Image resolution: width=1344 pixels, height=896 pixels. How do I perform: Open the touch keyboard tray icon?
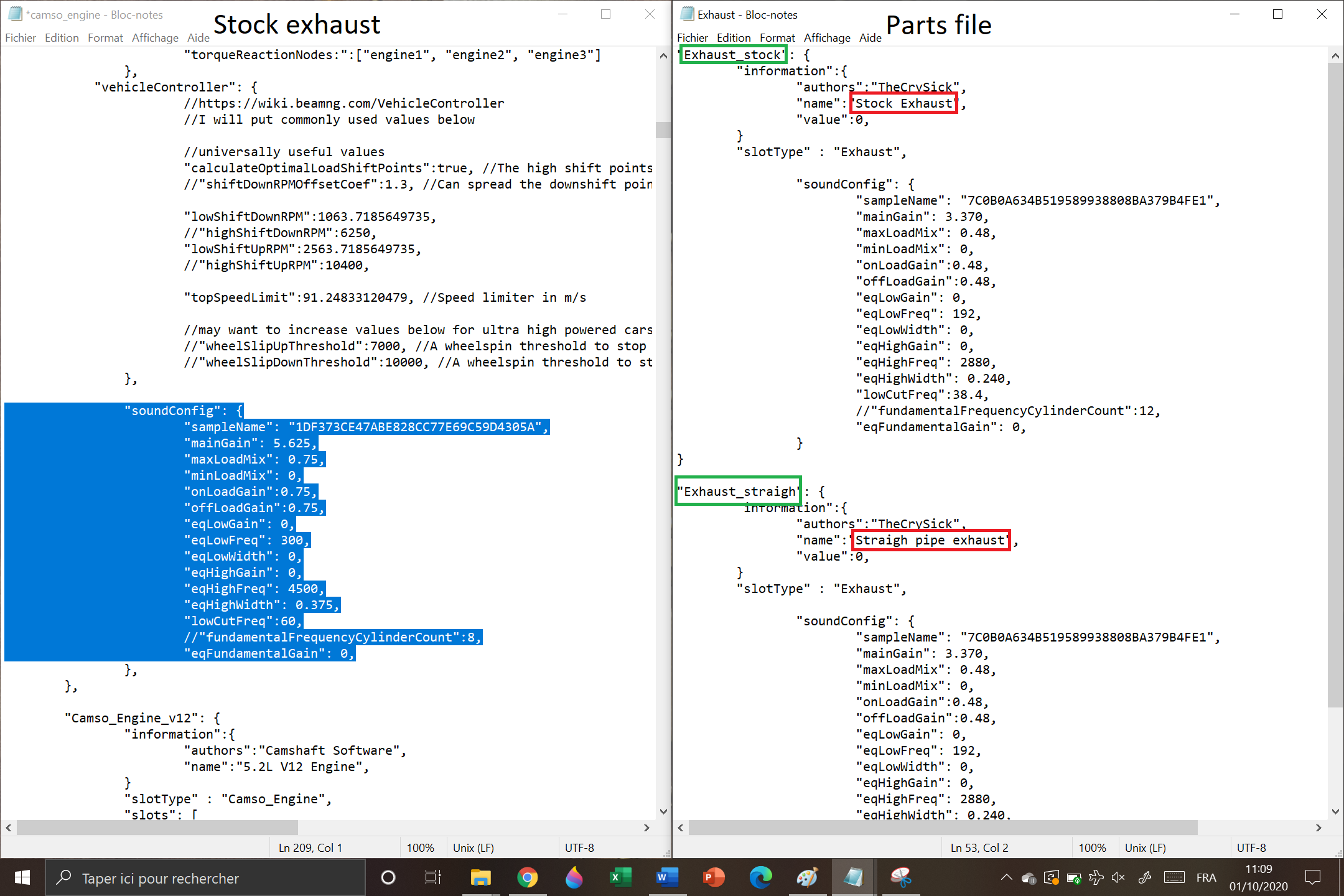(x=1174, y=878)
